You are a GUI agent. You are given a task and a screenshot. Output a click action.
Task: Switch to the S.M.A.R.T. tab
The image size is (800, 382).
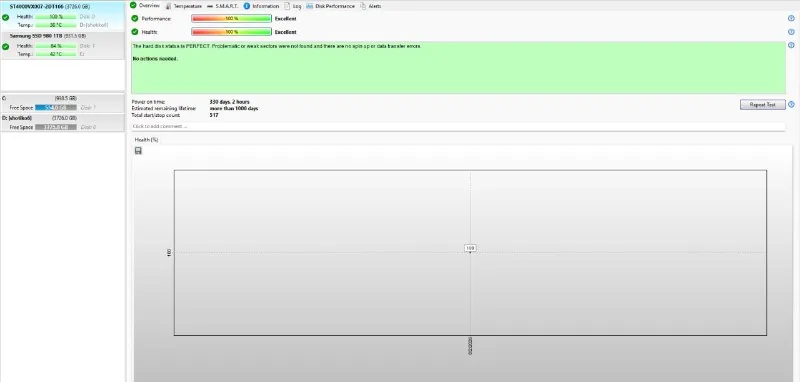(222, 6)
